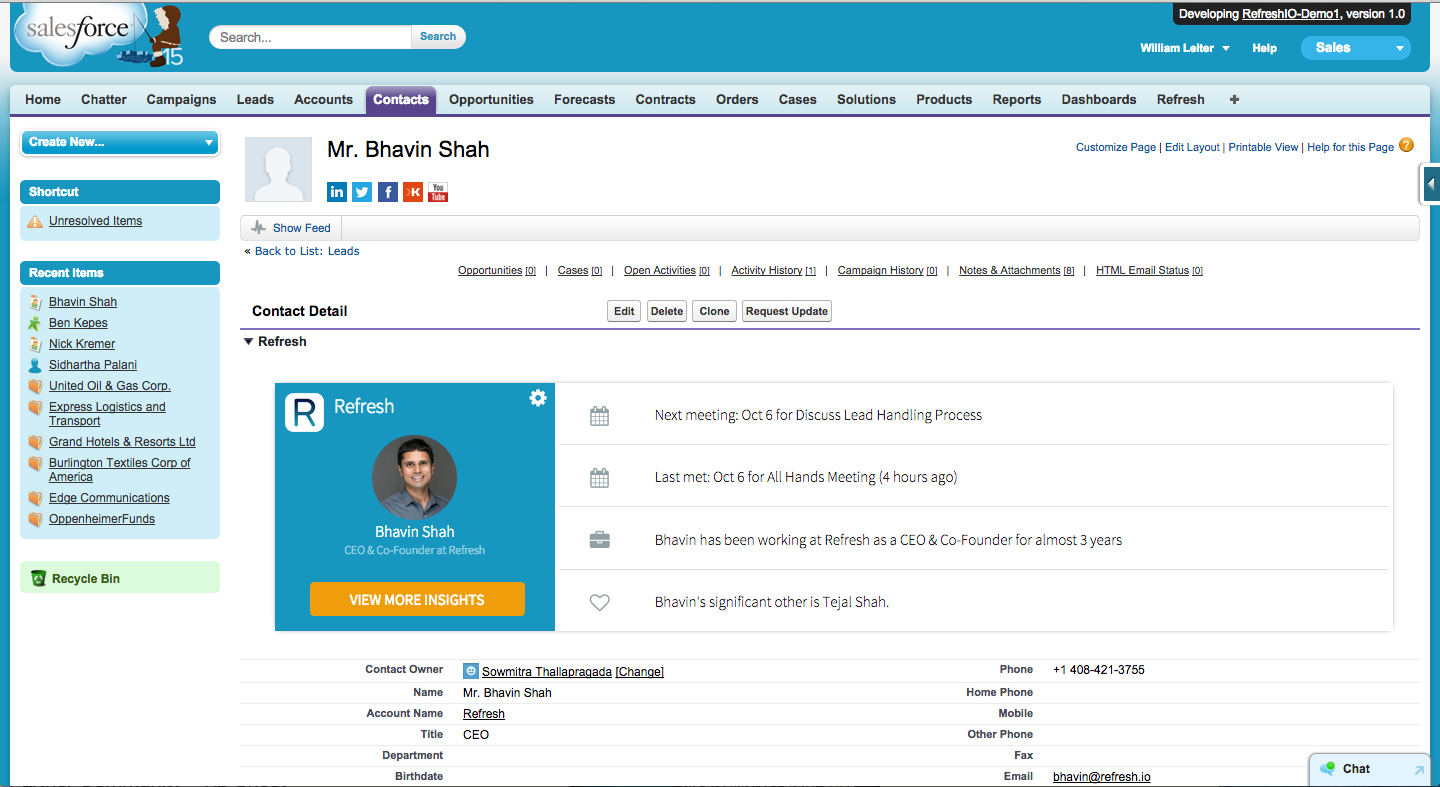Go to the Accounts tab

tap(323, 99)
